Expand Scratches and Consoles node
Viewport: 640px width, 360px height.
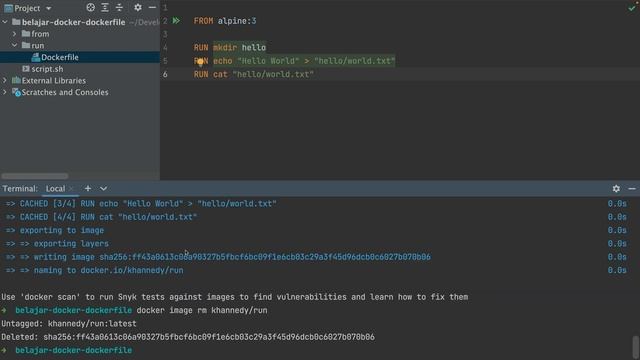pyautogui.click(x=5, y=92)
